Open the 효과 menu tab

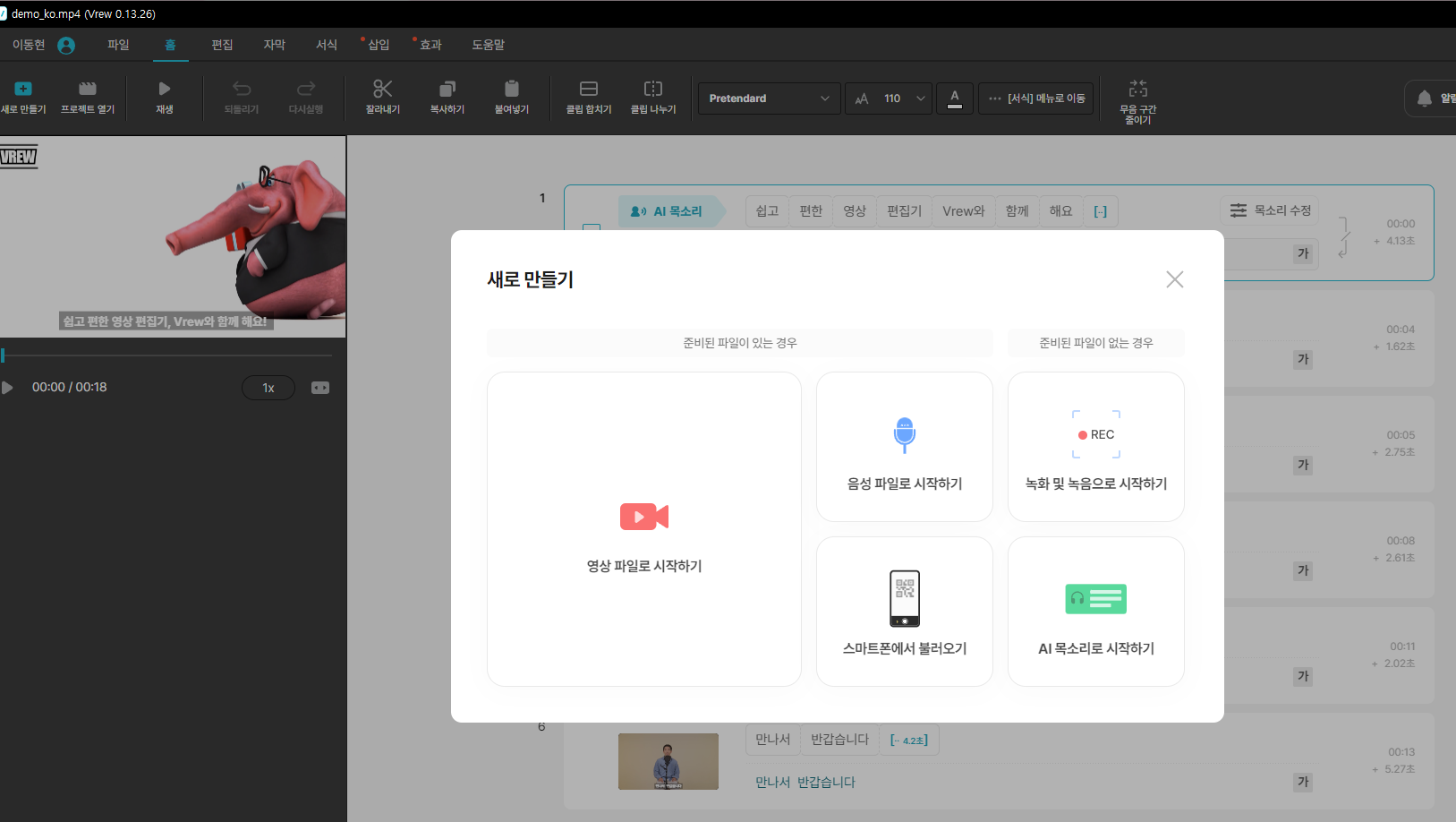pos(430,45)
